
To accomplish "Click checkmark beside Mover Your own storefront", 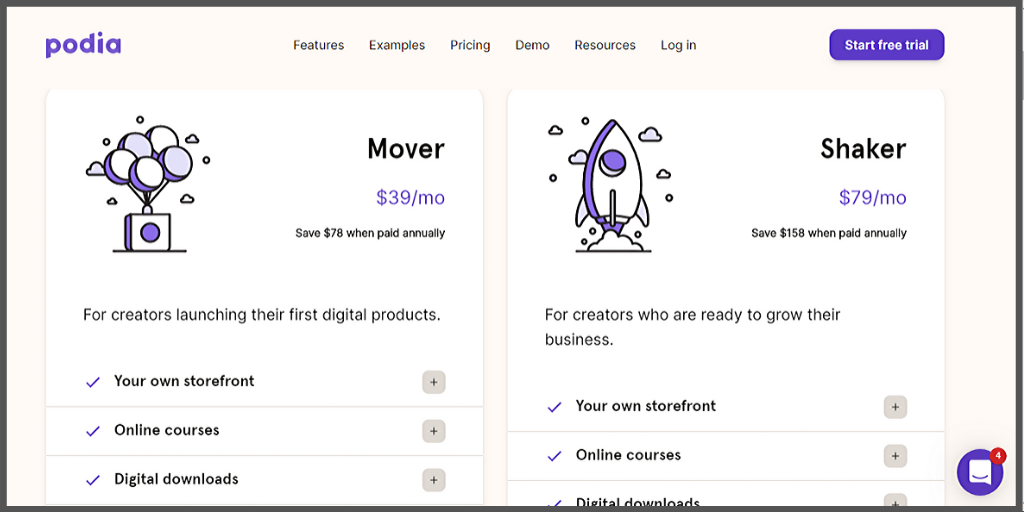I will coord(93,382).
